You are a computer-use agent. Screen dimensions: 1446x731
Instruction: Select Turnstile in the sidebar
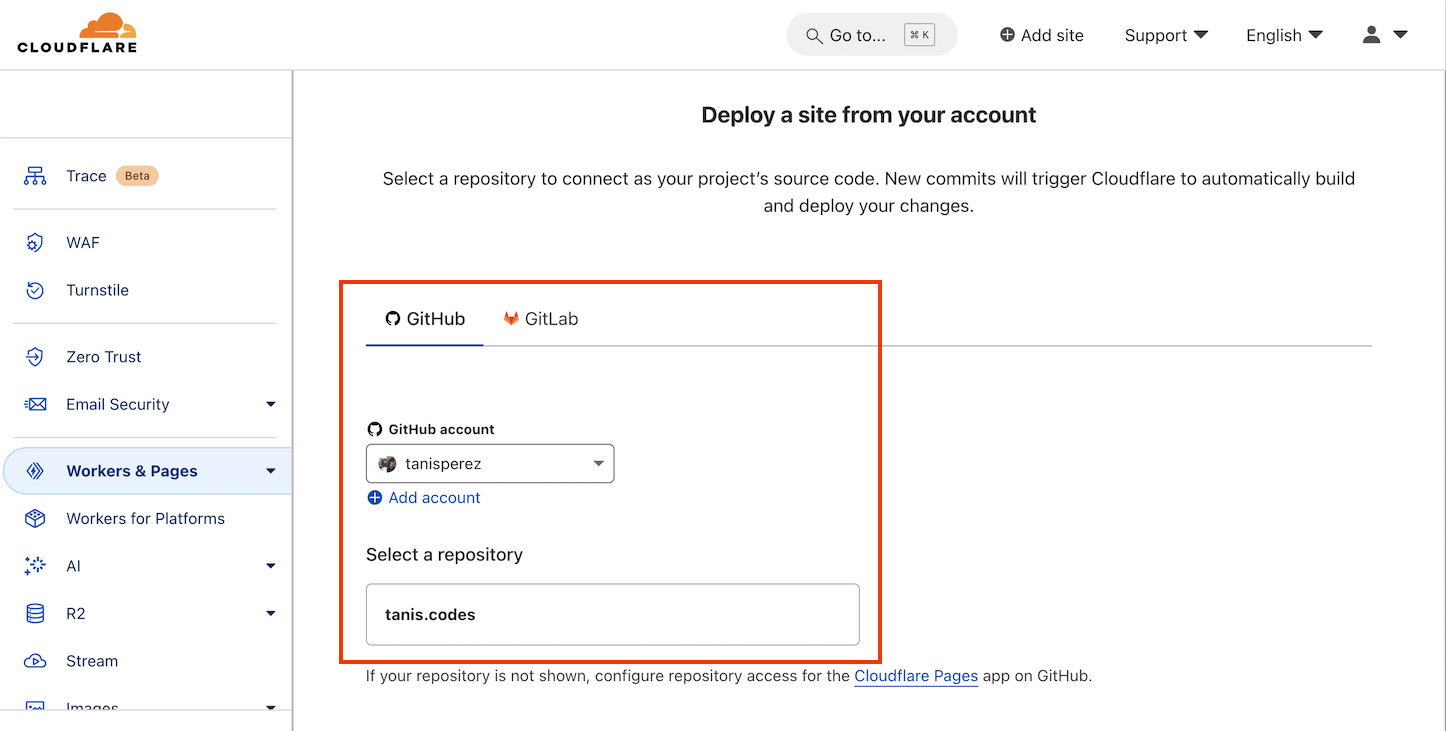tap(97, 290)
